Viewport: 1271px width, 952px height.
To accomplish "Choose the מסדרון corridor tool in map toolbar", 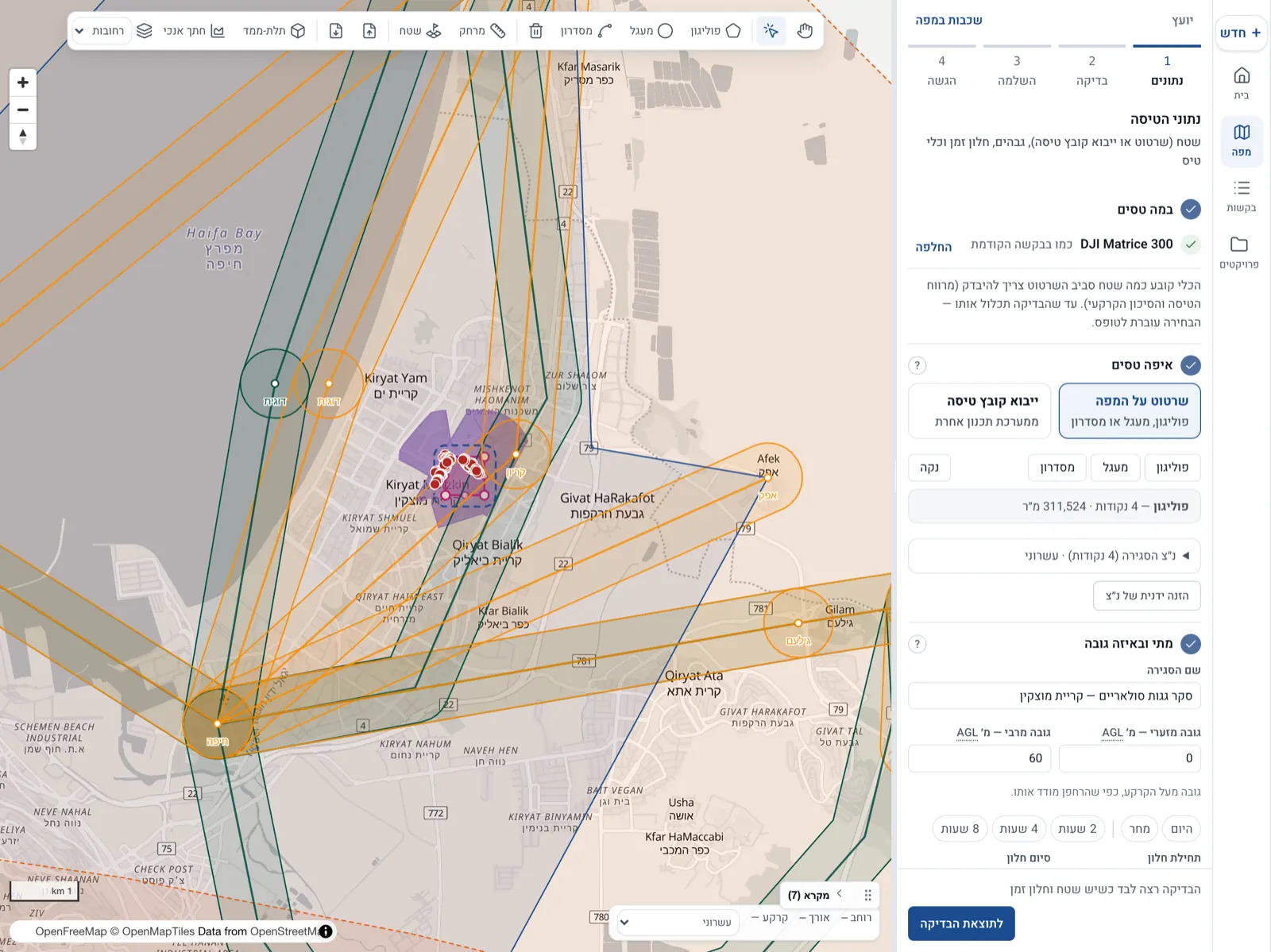I will (x=586, y=31).
